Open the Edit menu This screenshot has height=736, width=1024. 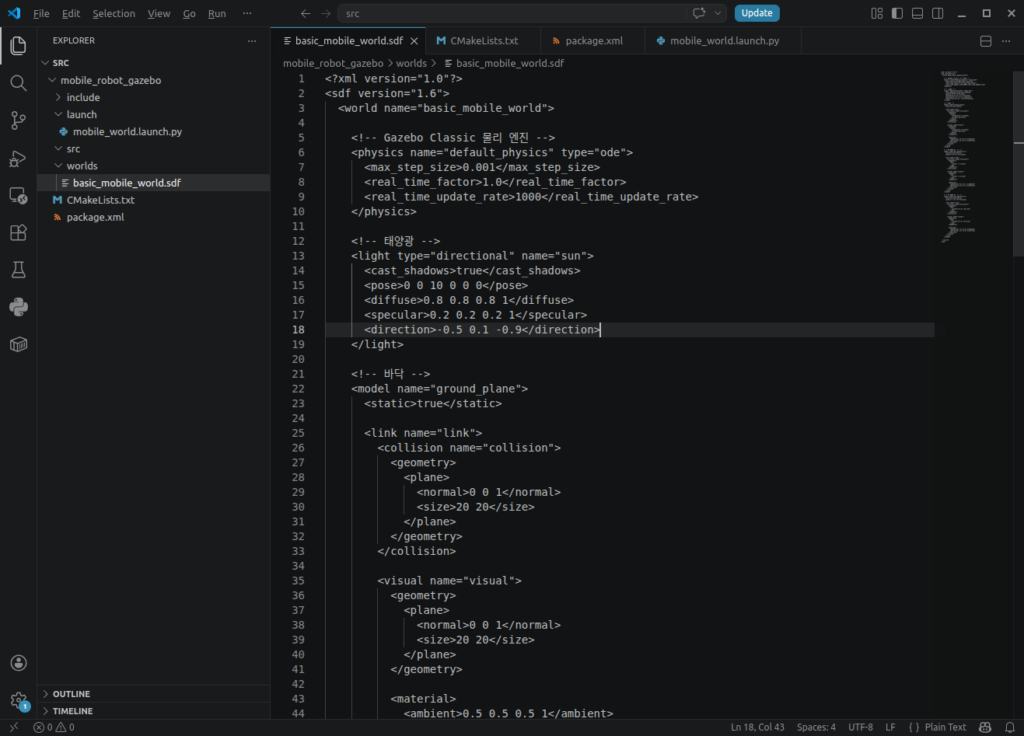[x=71, y=13]
